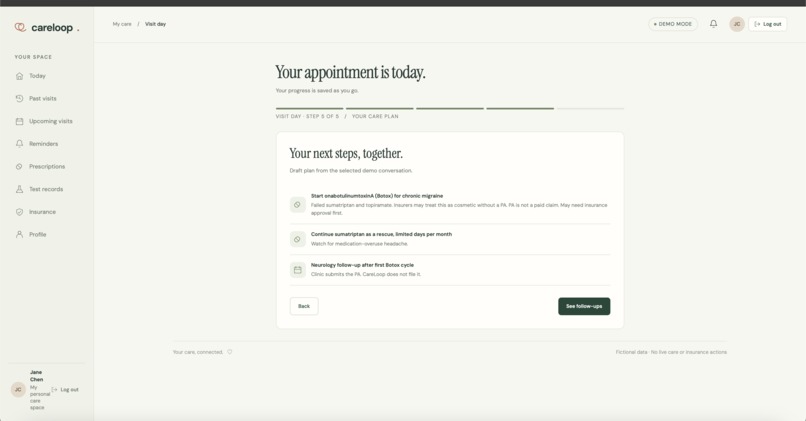Click Log out button in top bar

coord(767,24)
